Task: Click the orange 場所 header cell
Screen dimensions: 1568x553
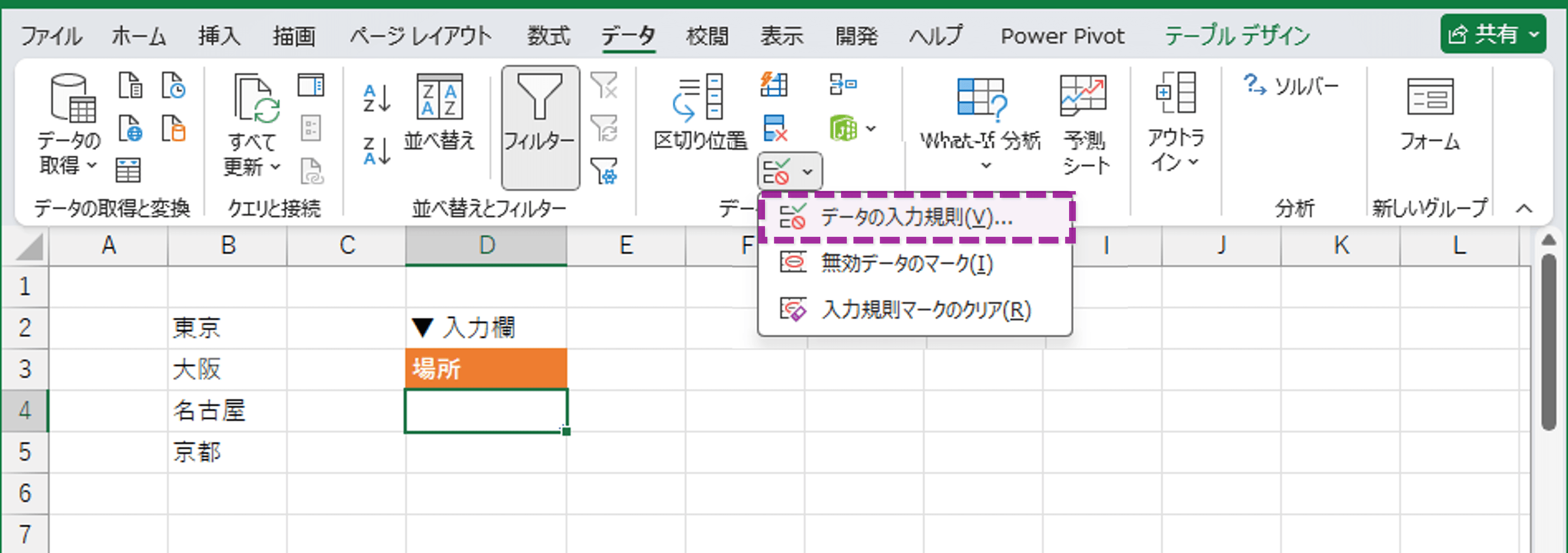Action: (x=486, y=369)
